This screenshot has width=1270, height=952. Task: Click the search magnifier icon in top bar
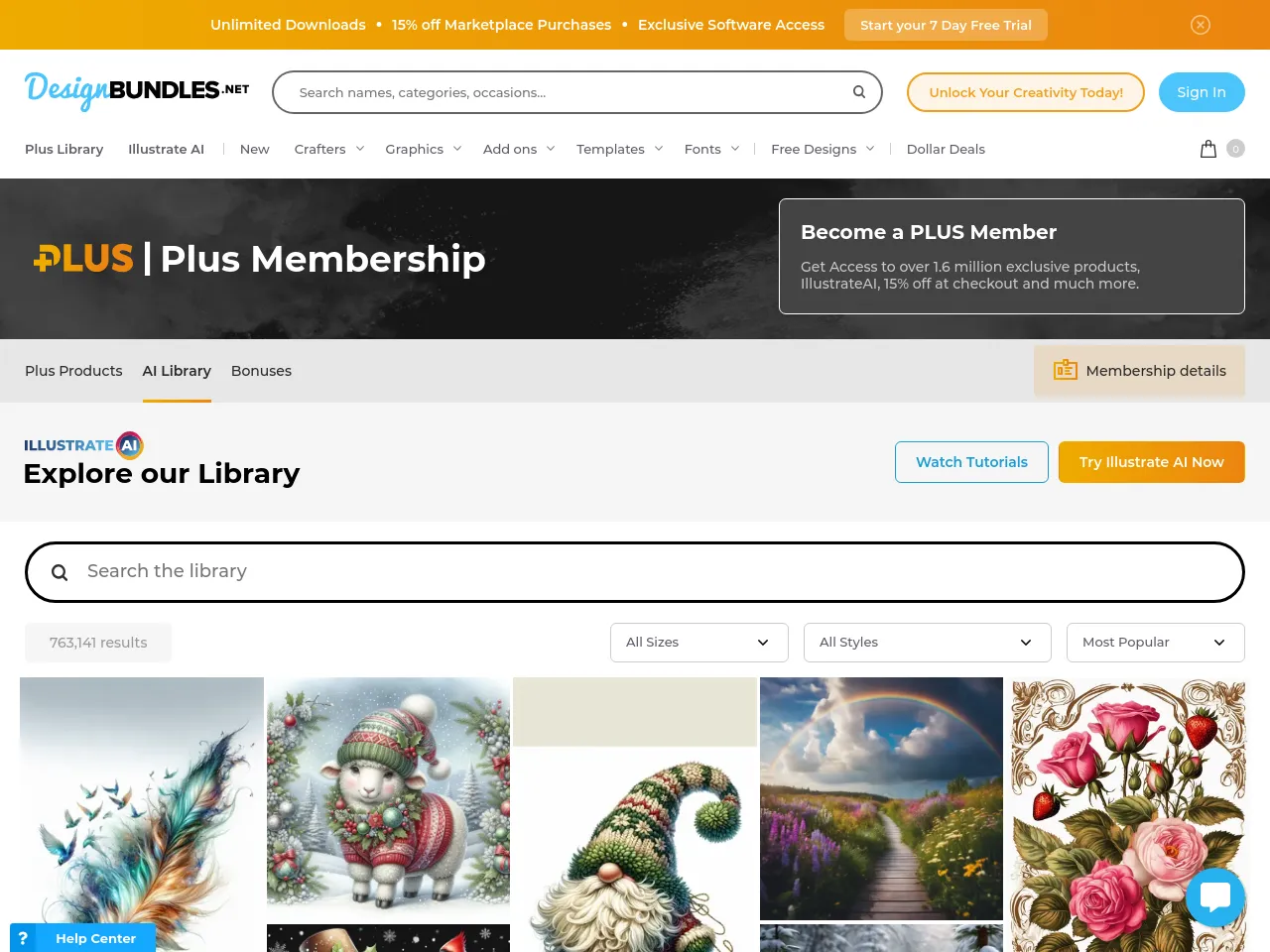click(859, 92)
